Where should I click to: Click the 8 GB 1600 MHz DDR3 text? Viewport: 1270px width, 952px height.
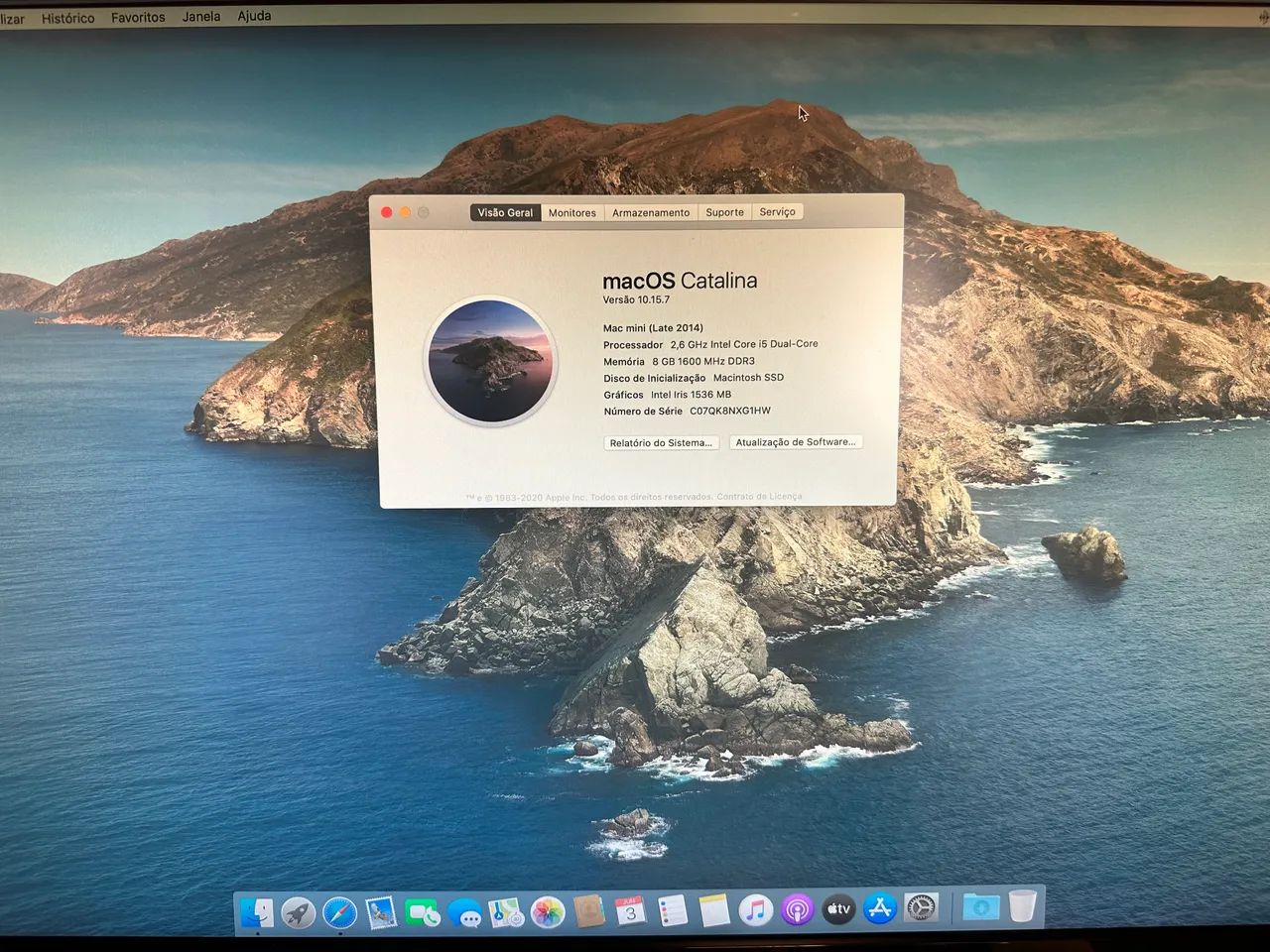point(703,361)
